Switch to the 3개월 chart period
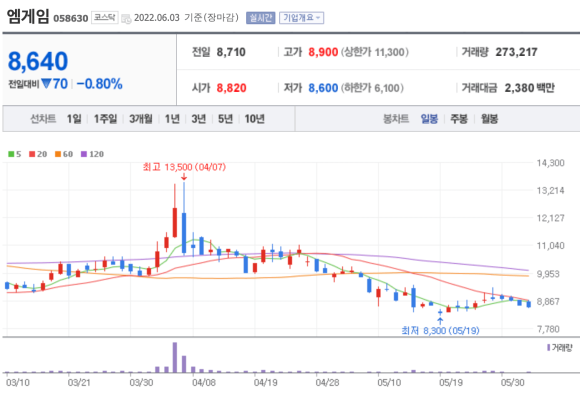The image size is (580, 395). click(x=141, y=119)
